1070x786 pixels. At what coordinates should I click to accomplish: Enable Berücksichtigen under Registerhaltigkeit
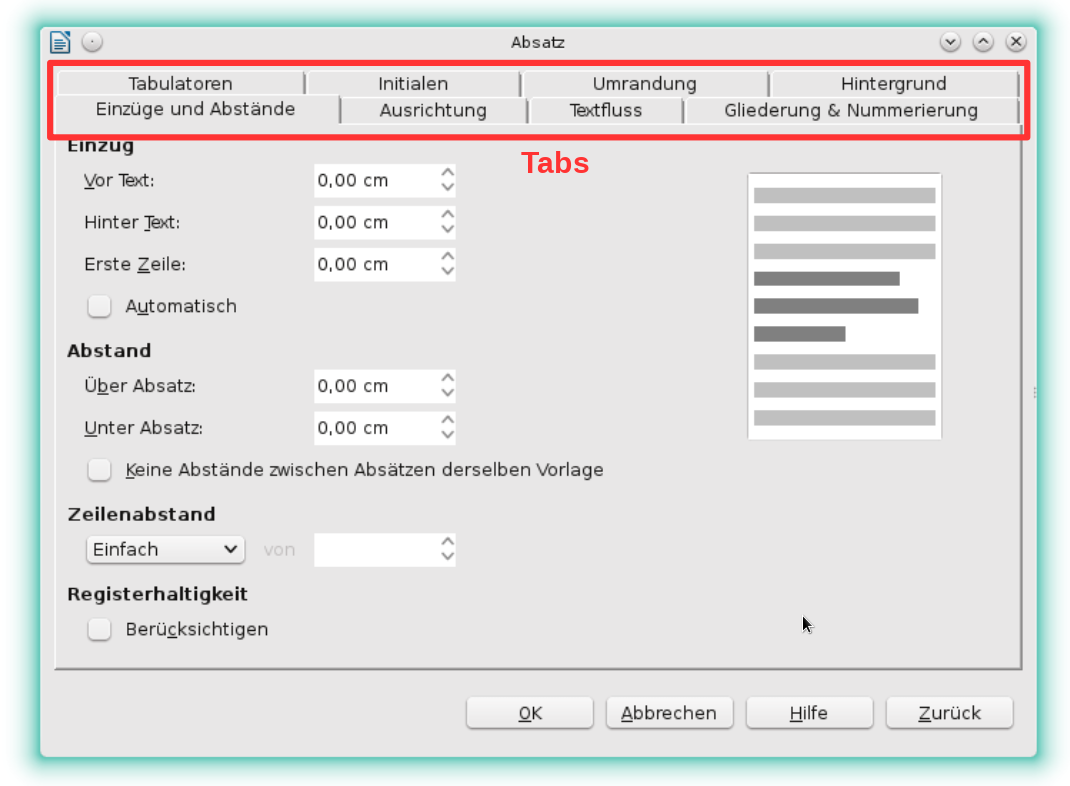click(99, 630)
